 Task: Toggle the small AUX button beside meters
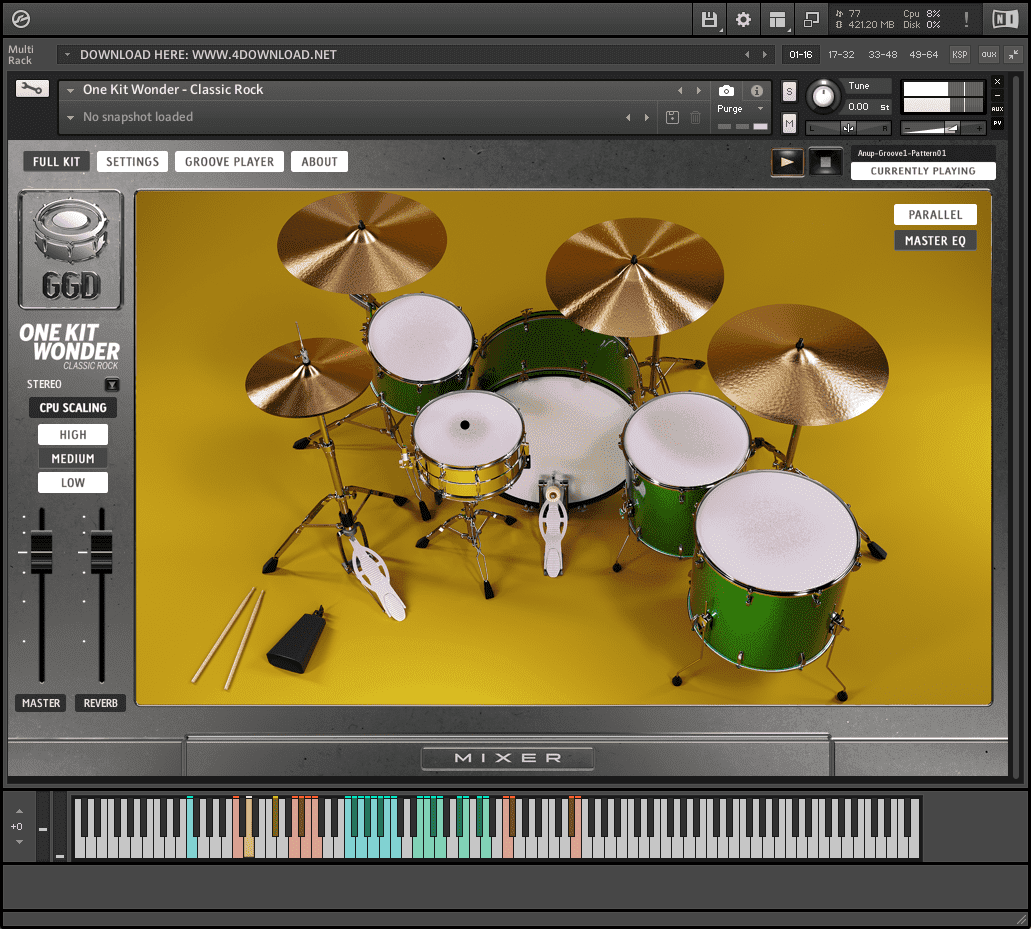997,109
